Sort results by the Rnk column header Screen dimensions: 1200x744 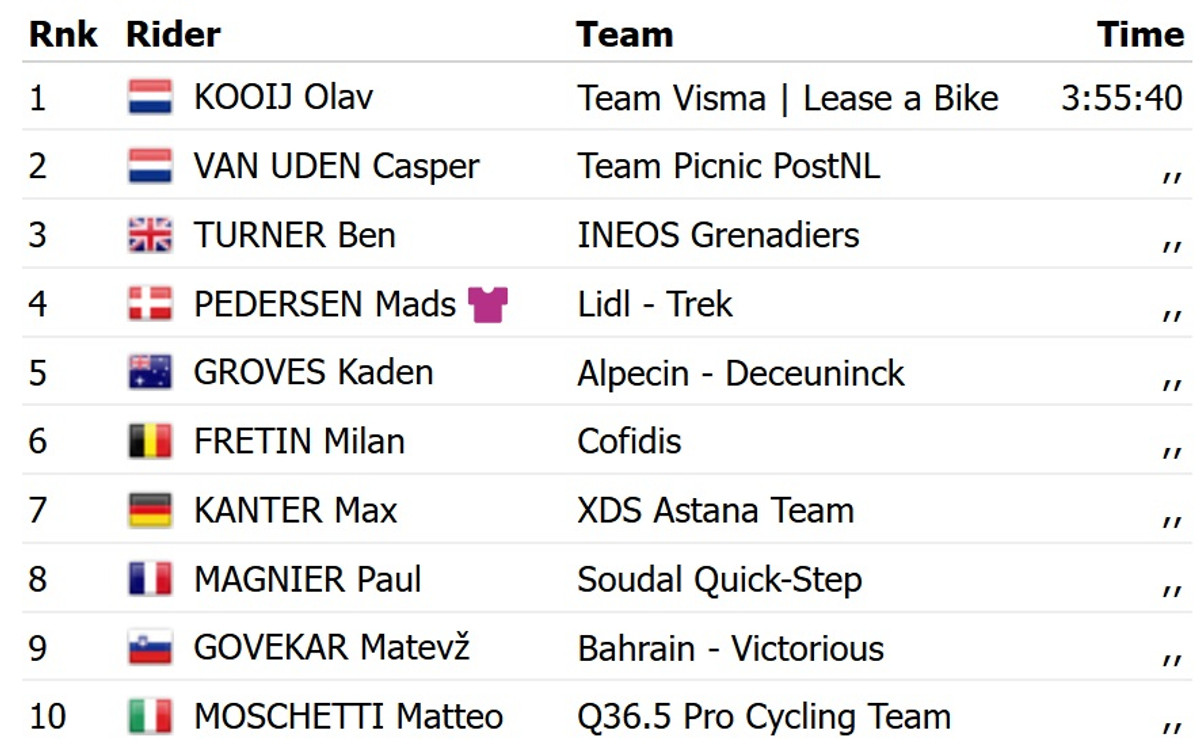(x=63, y=34)
